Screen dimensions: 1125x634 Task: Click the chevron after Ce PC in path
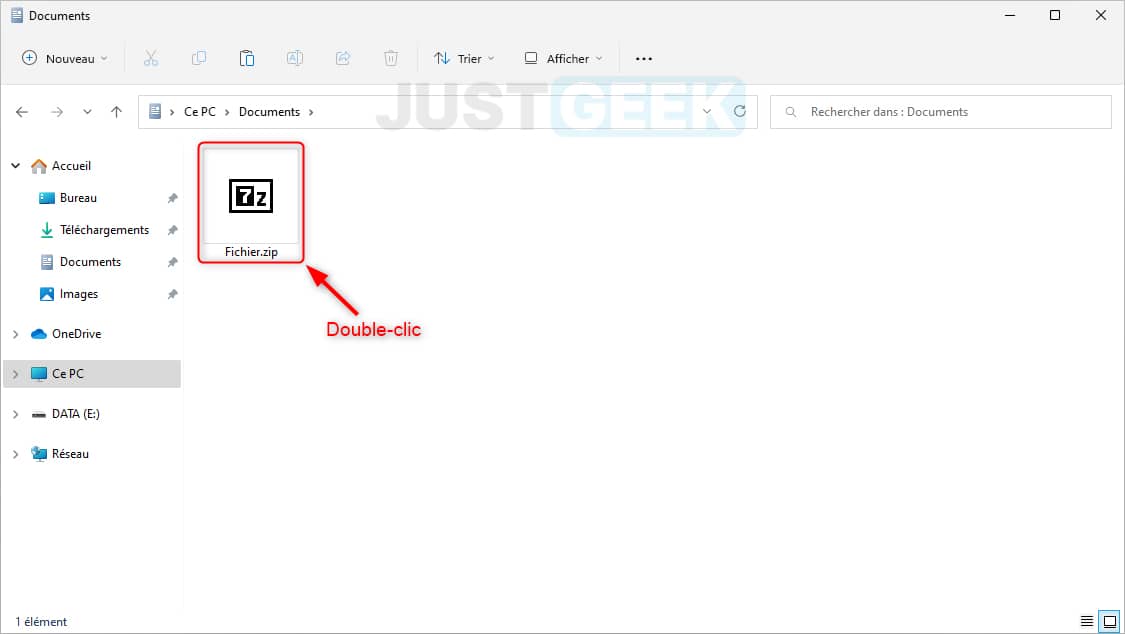click(x=227, y=112)
